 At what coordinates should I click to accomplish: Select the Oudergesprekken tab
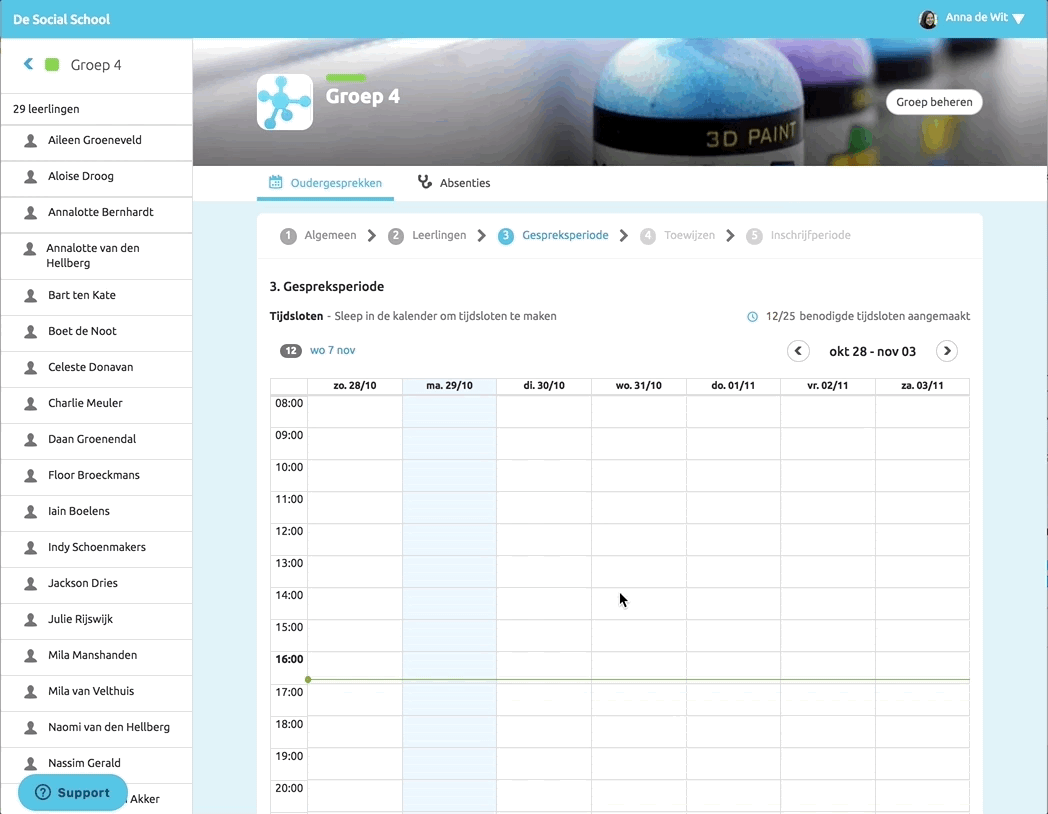[x=325, y=183]
